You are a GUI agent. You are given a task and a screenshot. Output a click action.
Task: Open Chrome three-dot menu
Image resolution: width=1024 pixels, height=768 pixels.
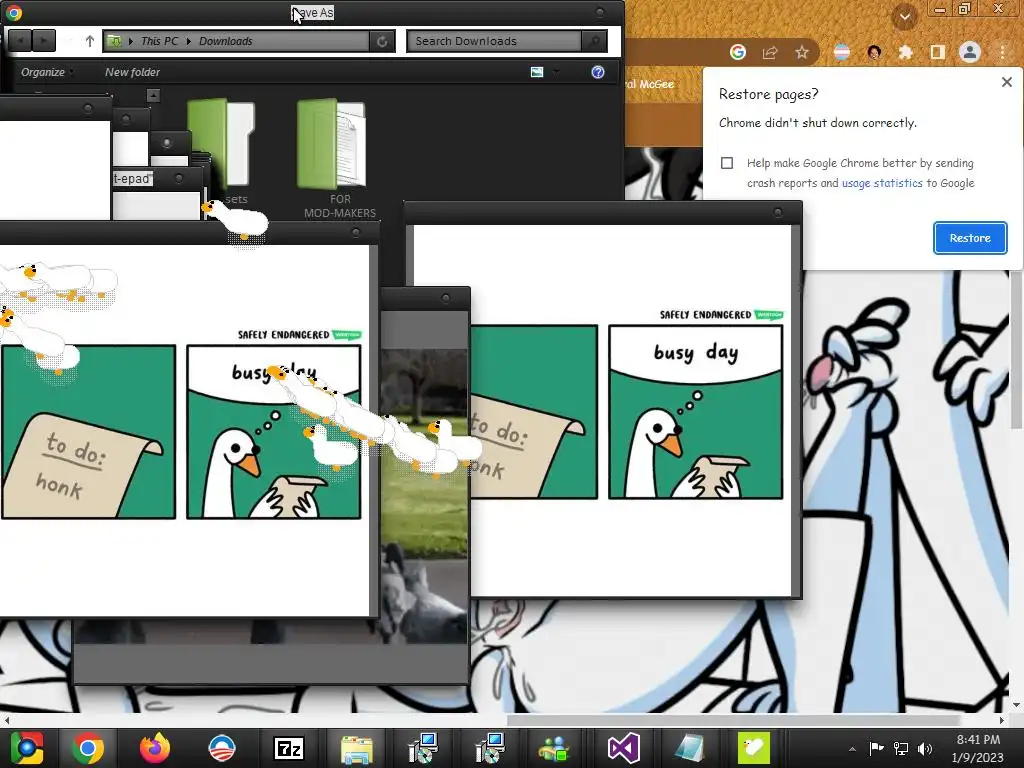pos(1002,52)
